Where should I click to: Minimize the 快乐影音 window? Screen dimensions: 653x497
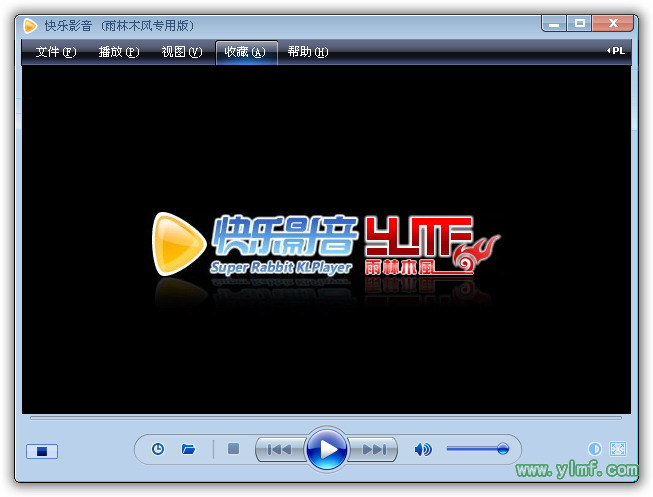tap(554, 23)
